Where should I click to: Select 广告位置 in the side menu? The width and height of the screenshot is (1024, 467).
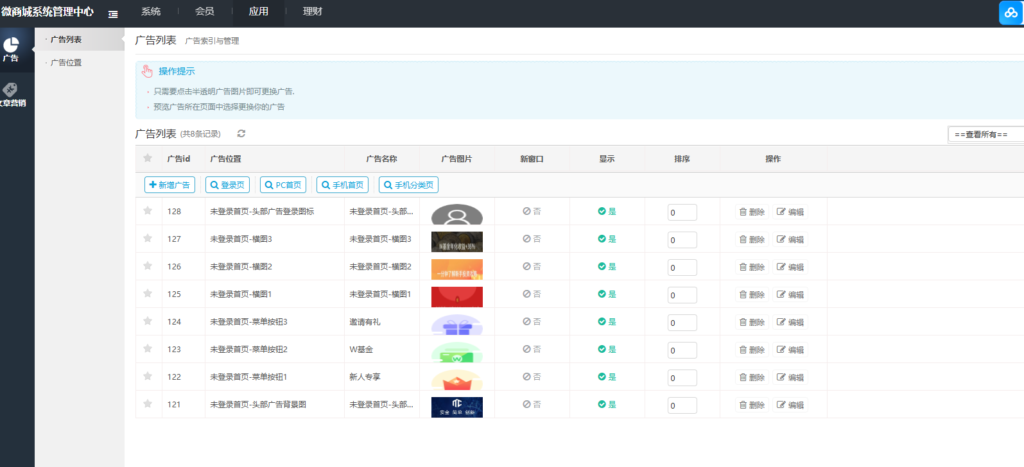66,63
